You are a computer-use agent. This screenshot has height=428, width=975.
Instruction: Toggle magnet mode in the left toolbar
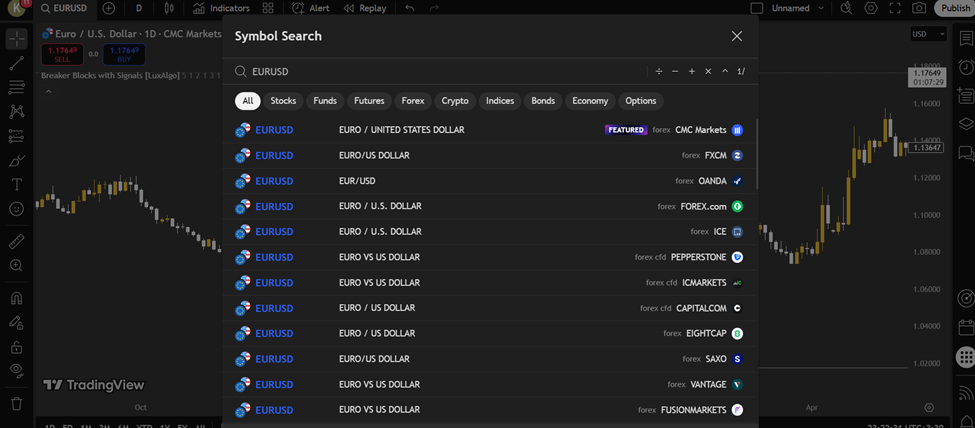[17, 298]
